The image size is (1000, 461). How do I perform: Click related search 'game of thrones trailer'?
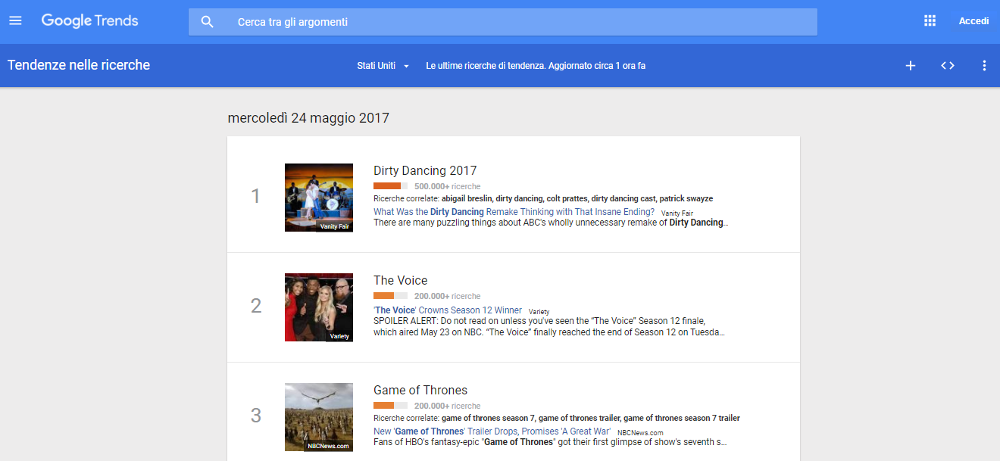pyautogui.click(x=580, y=418)
